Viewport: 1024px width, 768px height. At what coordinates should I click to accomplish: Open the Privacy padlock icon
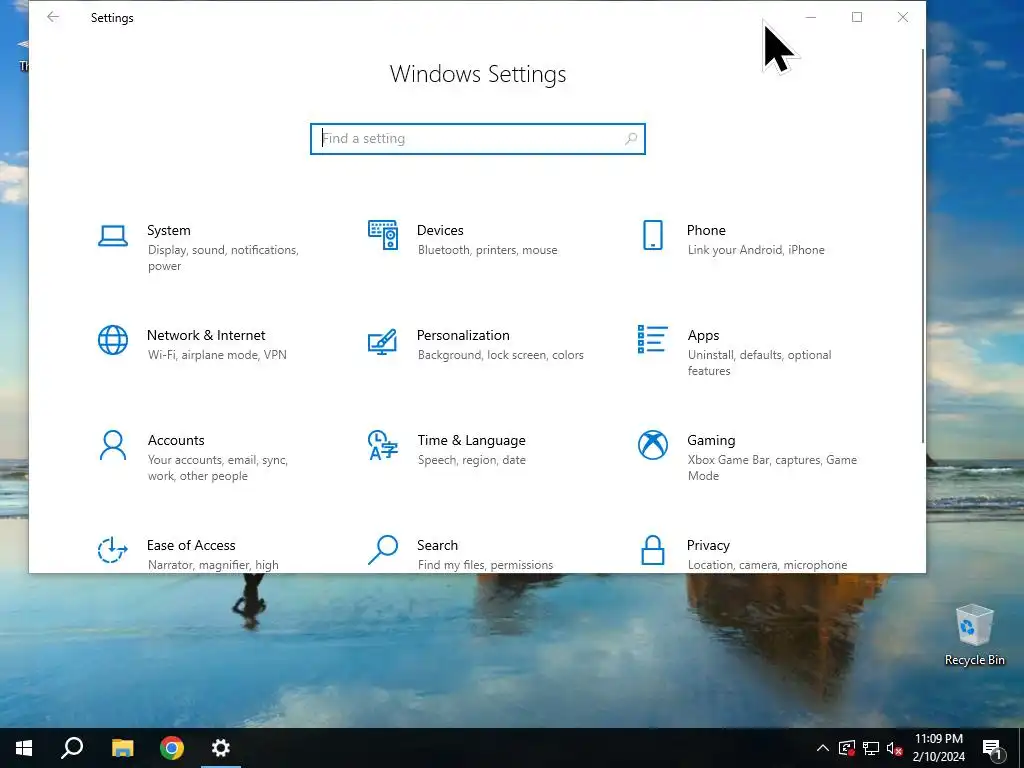click(x=652, y=550)
